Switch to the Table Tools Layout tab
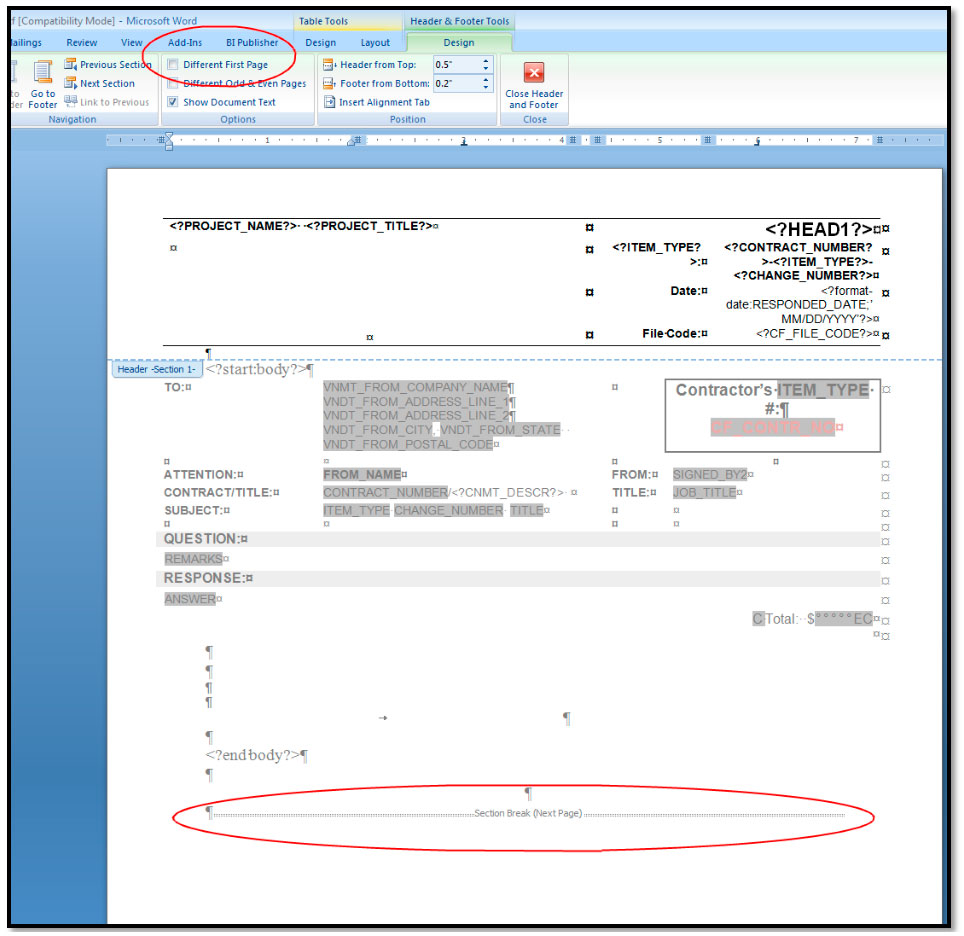The width and height of the screenshot is (964, 936). pyautogui.click(x=375, y=42)
